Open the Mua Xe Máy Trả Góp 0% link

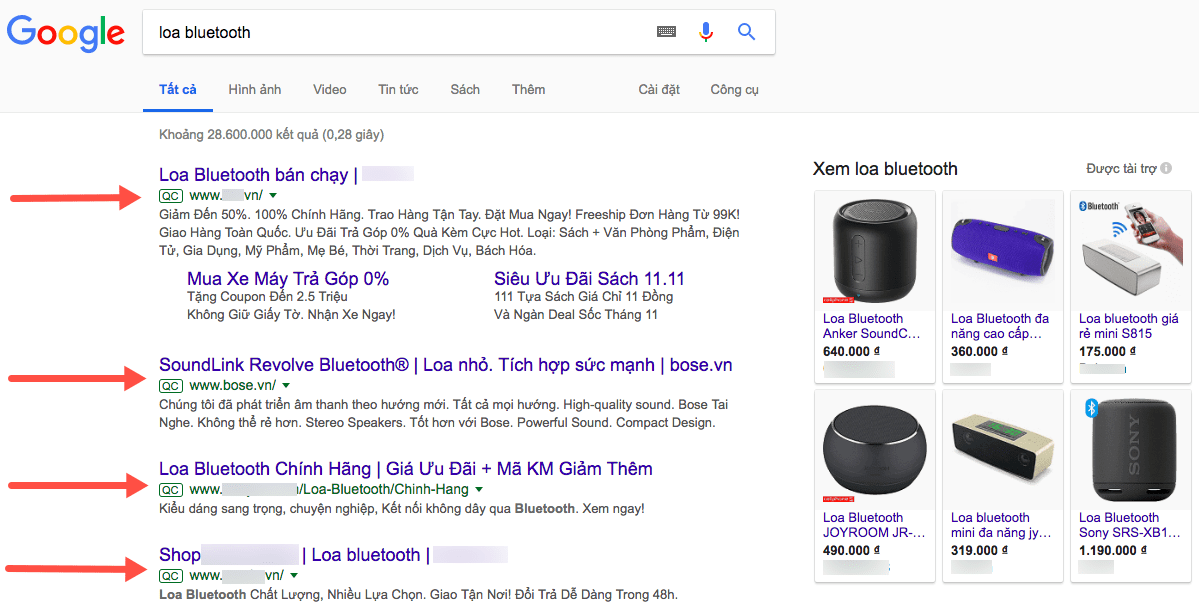coord(288,278)
